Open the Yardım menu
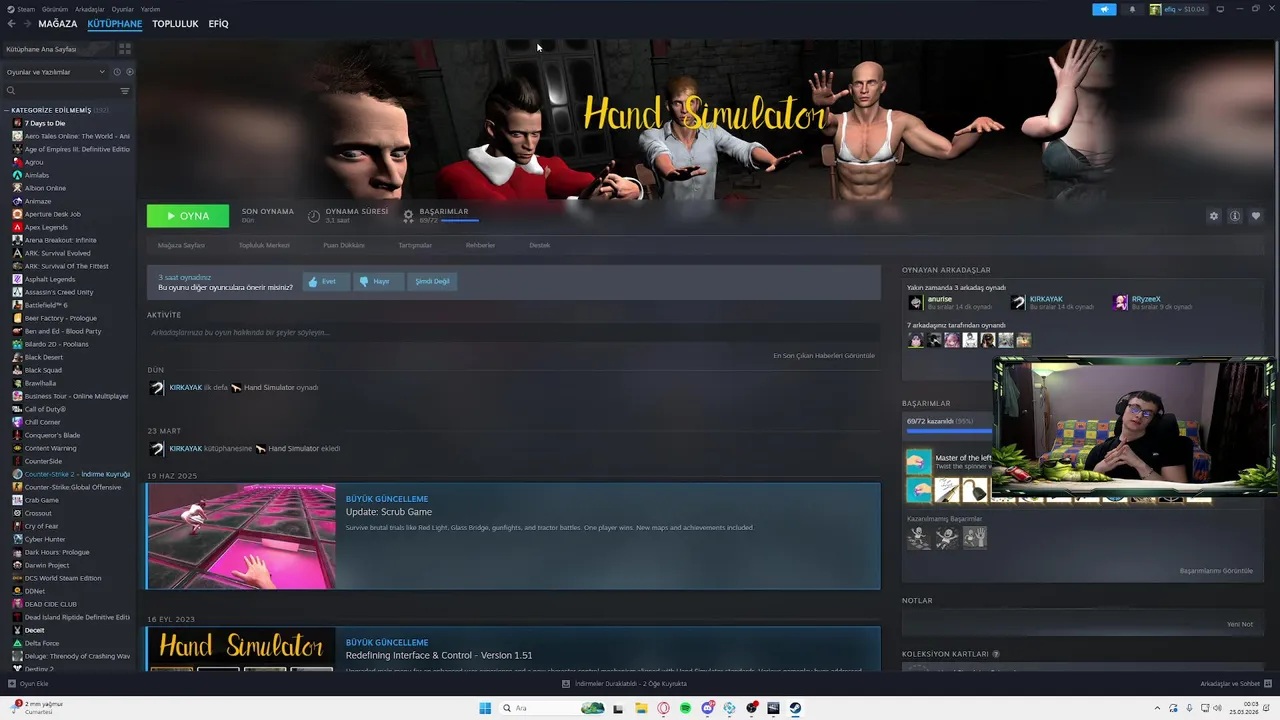The image size is (1280, 720). [x=150, y=9]
